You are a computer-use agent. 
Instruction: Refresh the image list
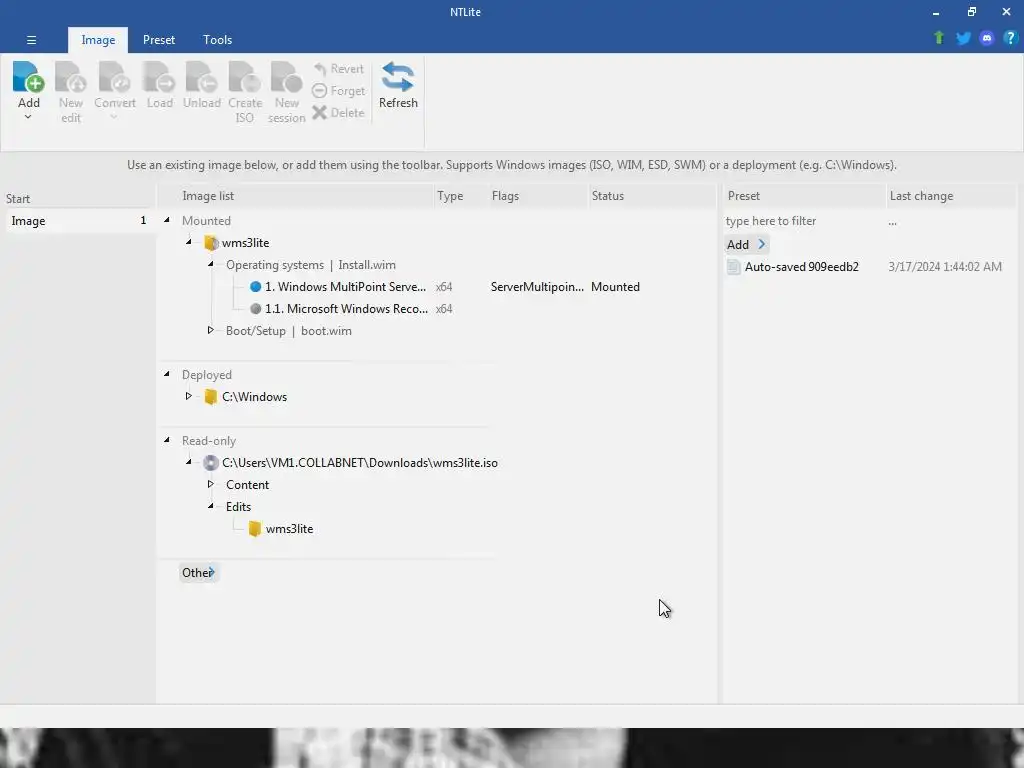[398, 85]
